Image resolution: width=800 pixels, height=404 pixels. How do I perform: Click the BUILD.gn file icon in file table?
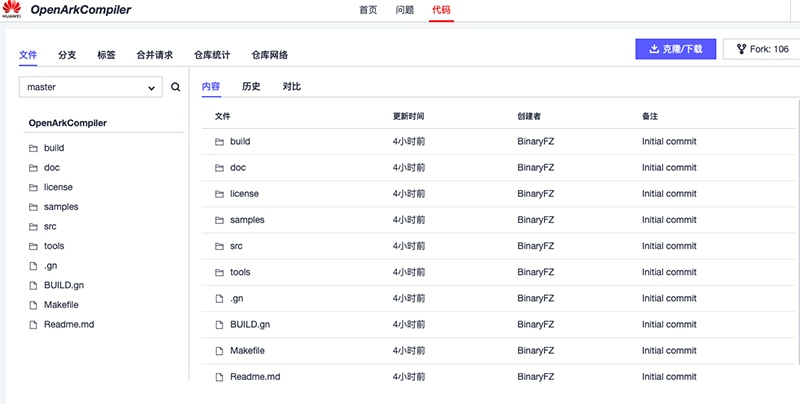219,324
